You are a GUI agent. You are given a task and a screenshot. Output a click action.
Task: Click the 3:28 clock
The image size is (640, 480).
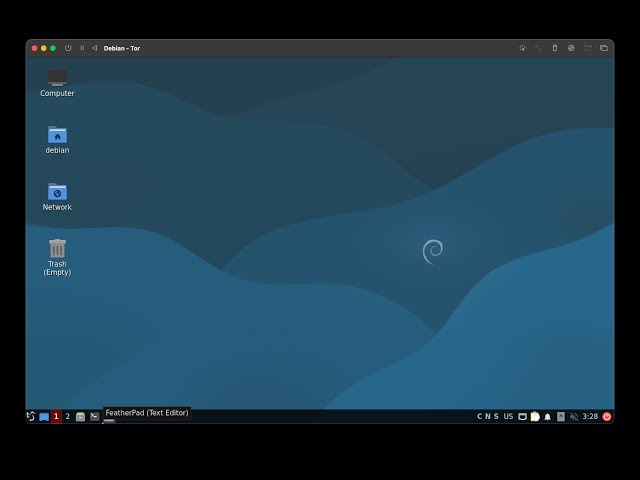pos(590,416)
